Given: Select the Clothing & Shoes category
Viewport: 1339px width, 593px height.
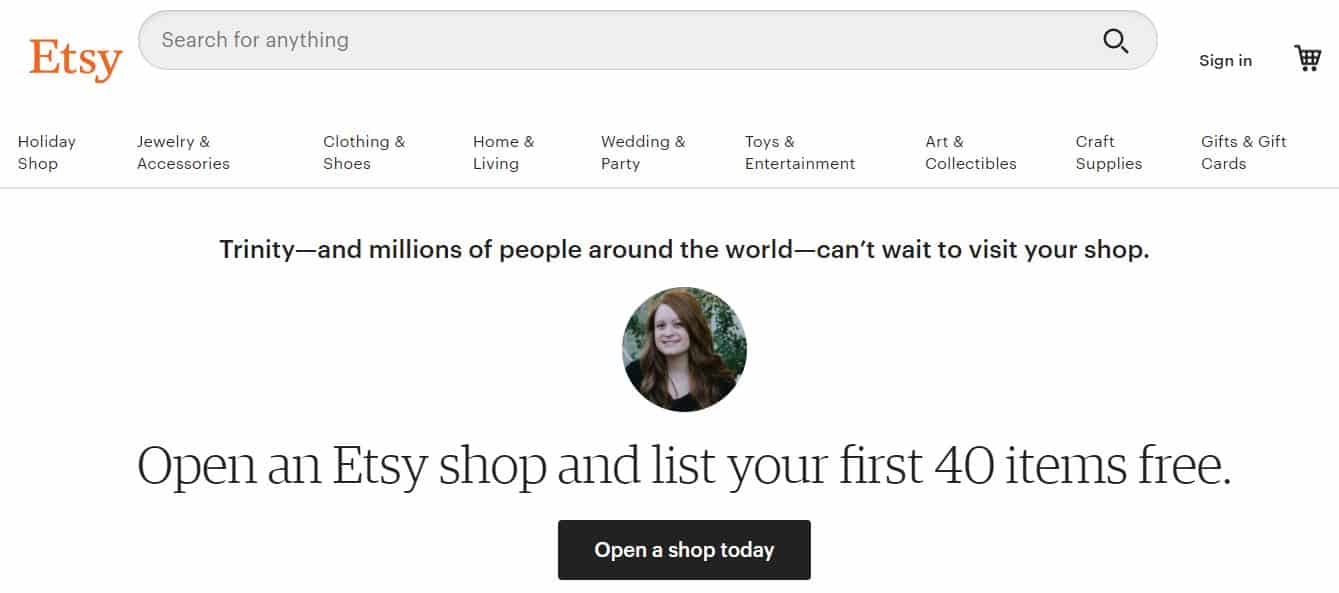Looking at the screenshot, I should point(364,153).
